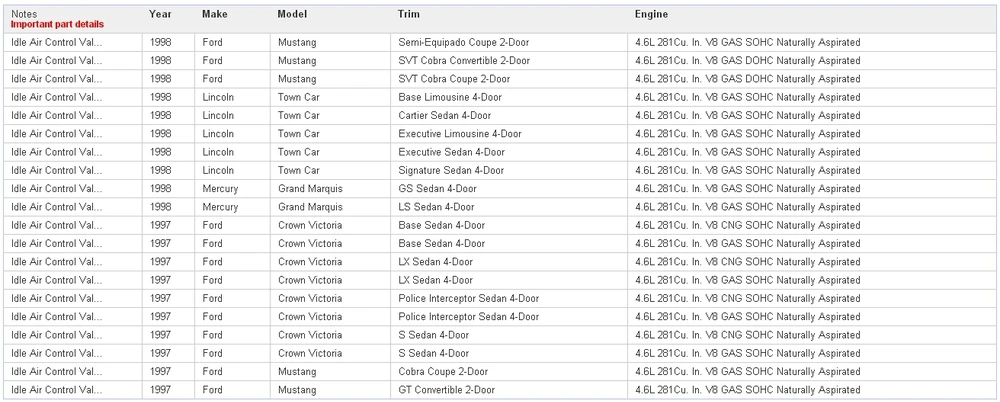Click the Base Limousine 4-Door row

[x=500, y=98]
